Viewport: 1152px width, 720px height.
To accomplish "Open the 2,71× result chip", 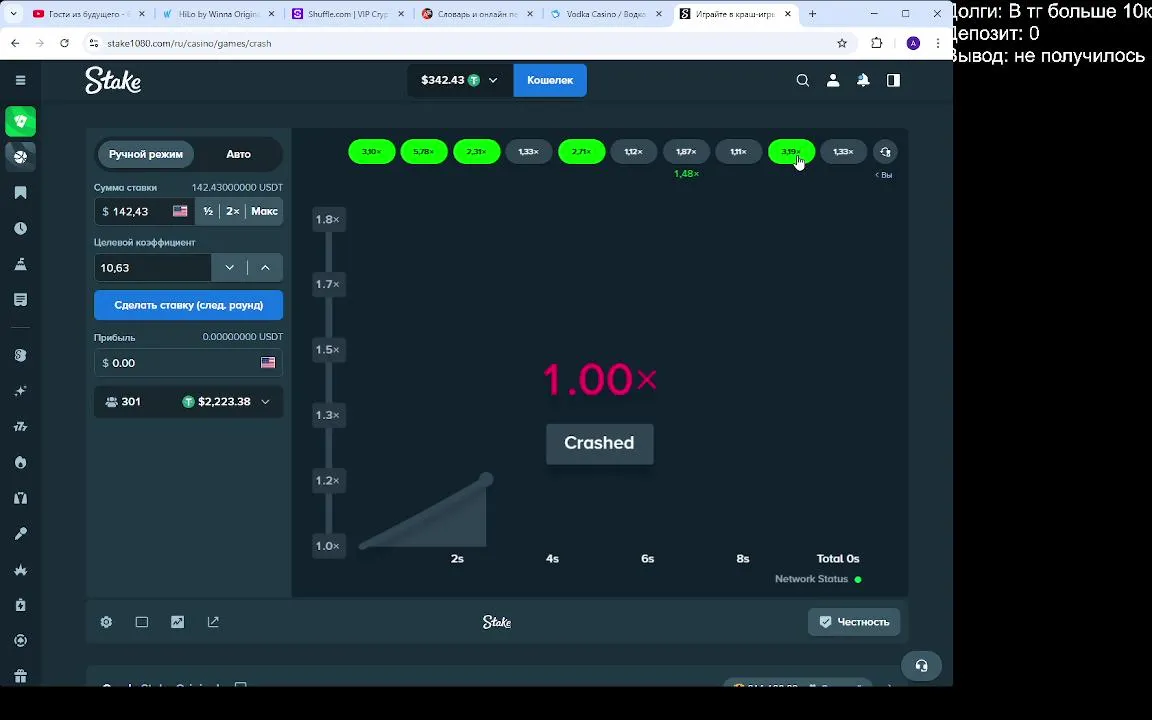I will (581, 152).
